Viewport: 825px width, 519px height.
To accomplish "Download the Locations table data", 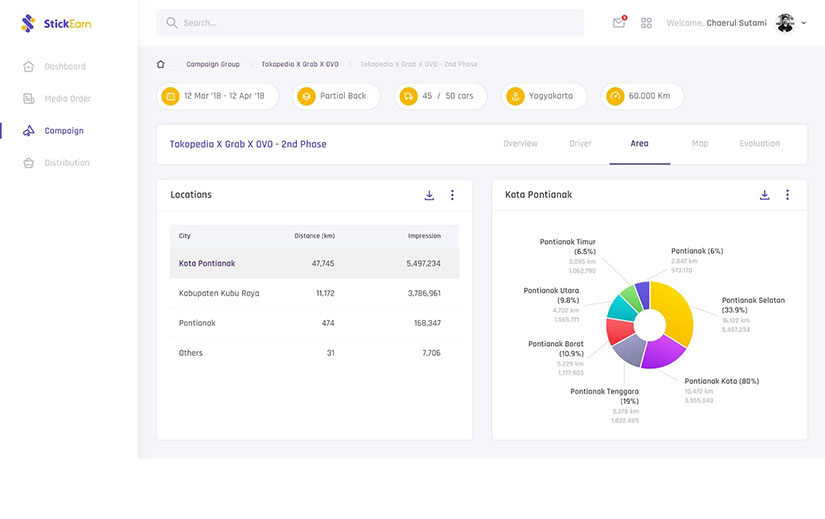I will [429, 195].
